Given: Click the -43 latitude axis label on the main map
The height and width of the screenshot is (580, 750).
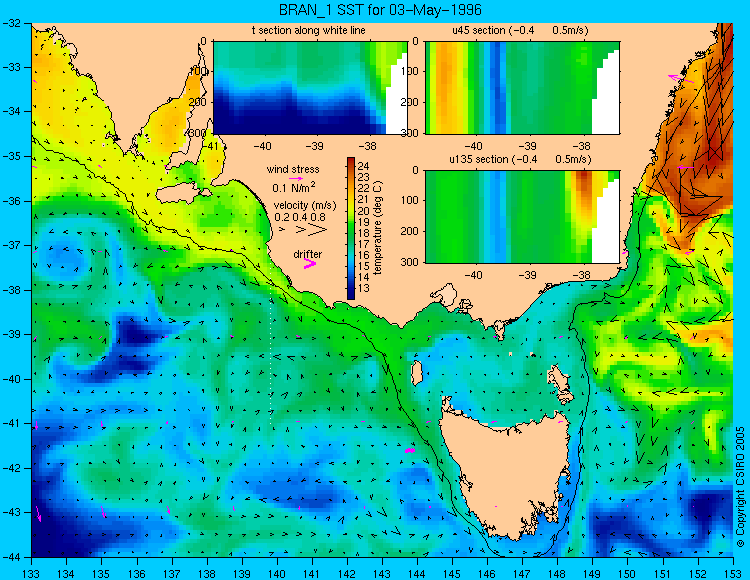Looking at the screenshot, I should click(x=11, y=513).
